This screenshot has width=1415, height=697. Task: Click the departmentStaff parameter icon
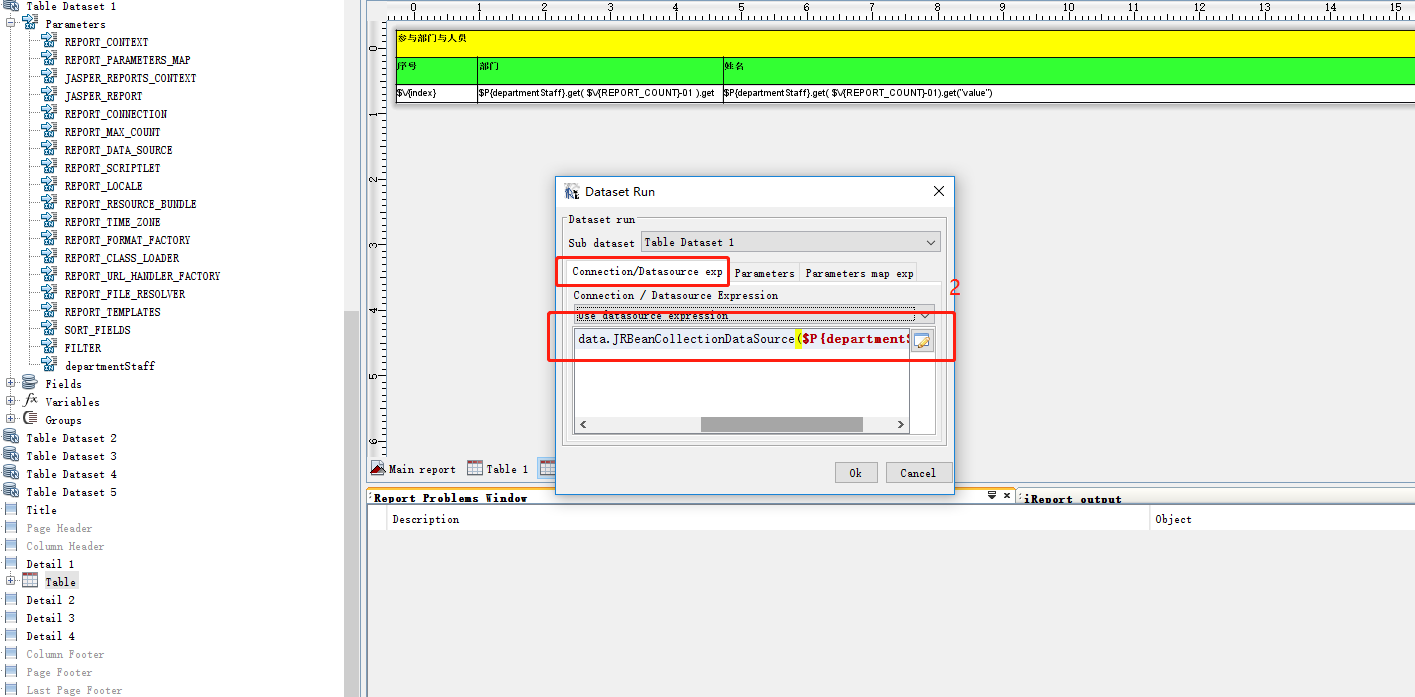[48, 366]
